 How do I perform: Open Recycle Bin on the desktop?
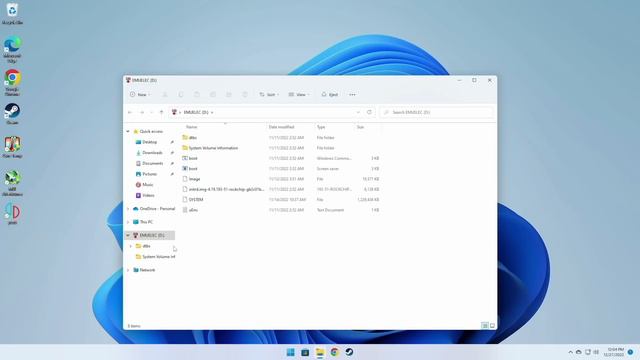pos(12,13)
